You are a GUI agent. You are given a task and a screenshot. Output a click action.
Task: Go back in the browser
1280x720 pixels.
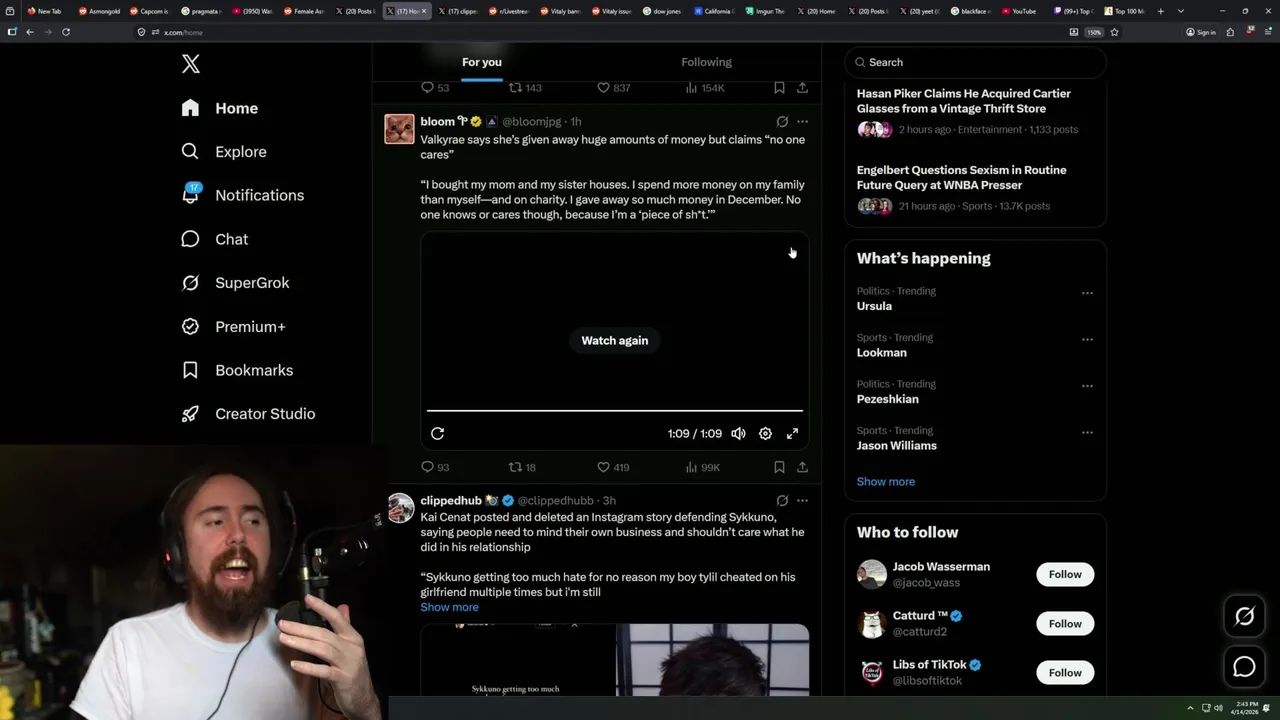30,32
